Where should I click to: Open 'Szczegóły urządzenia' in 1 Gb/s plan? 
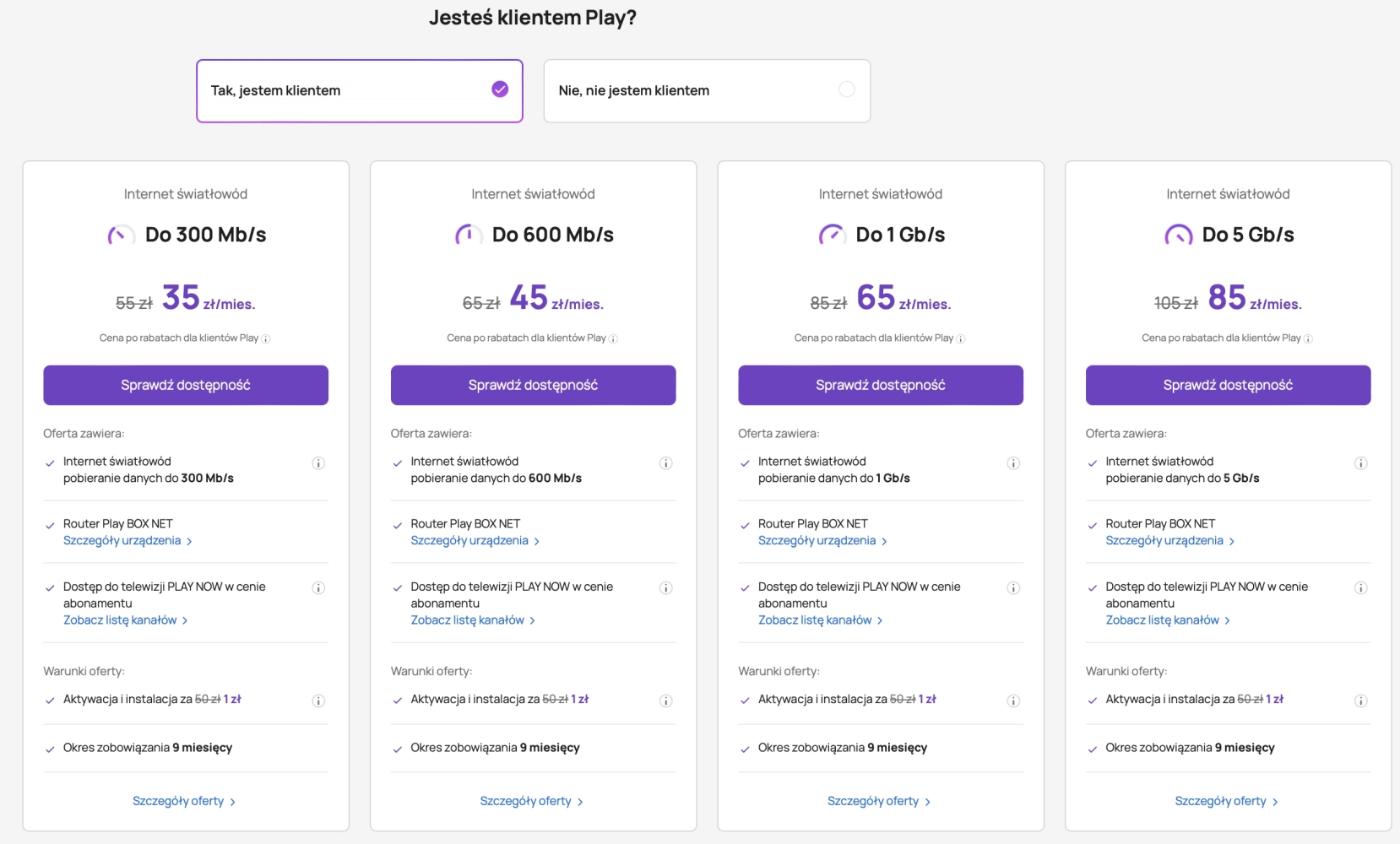tap(822, 541)
